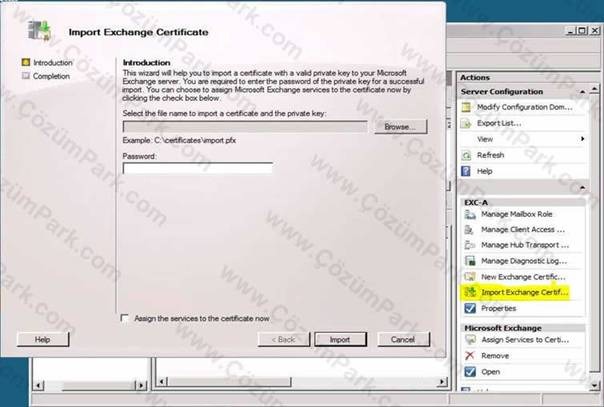Click the Import button
The image size is (604, 407).
click(340, 340)
